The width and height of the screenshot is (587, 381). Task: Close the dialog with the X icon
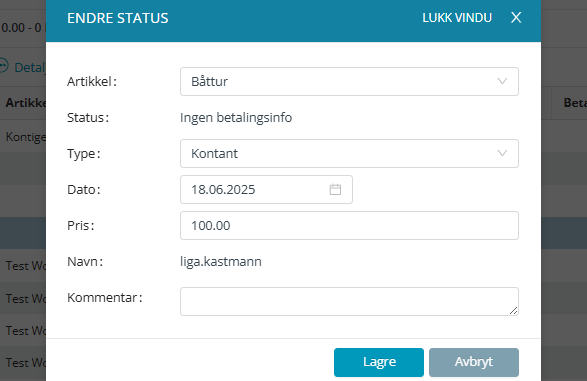click(516, 18)
